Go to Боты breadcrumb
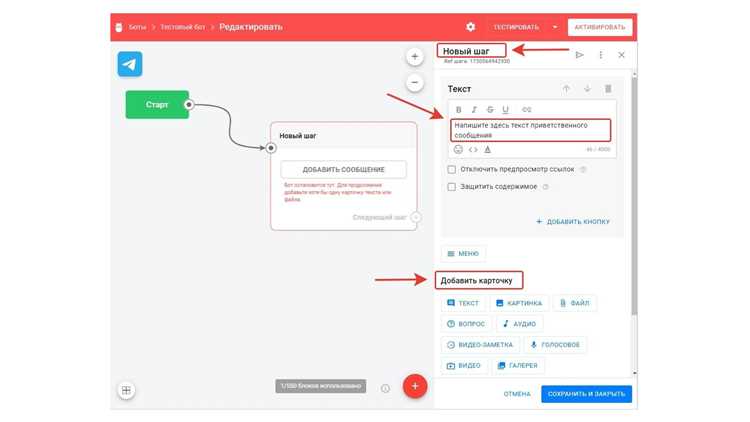The width and height of the screenshot is (750, 422). click(x=137, y=27)
